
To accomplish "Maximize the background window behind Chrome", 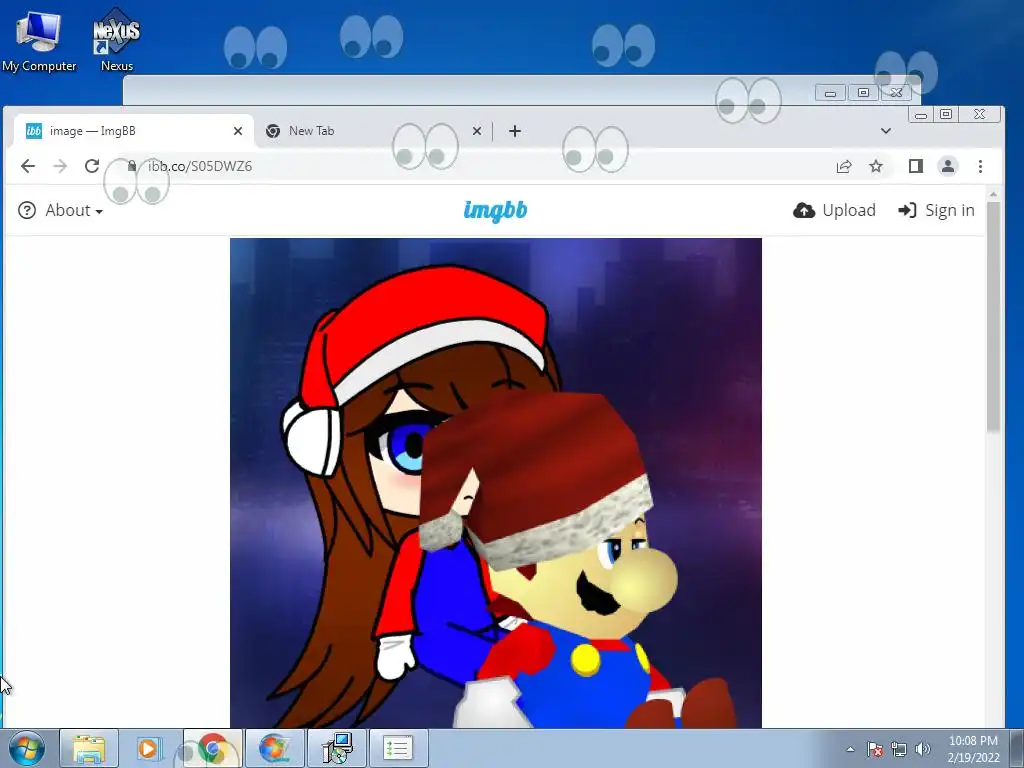I will 863,93.
